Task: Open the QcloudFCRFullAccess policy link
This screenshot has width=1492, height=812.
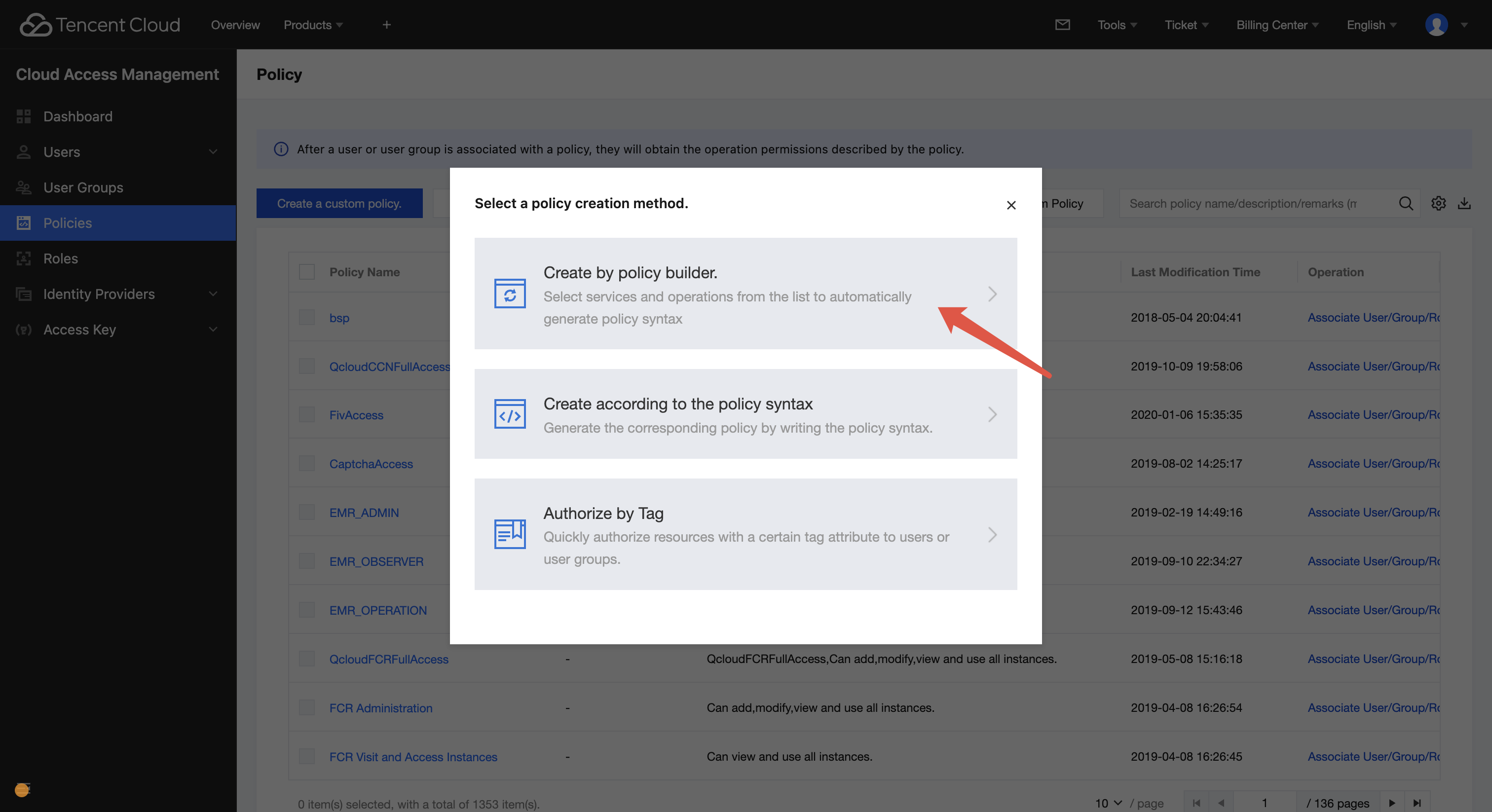Action: (389, 659)
